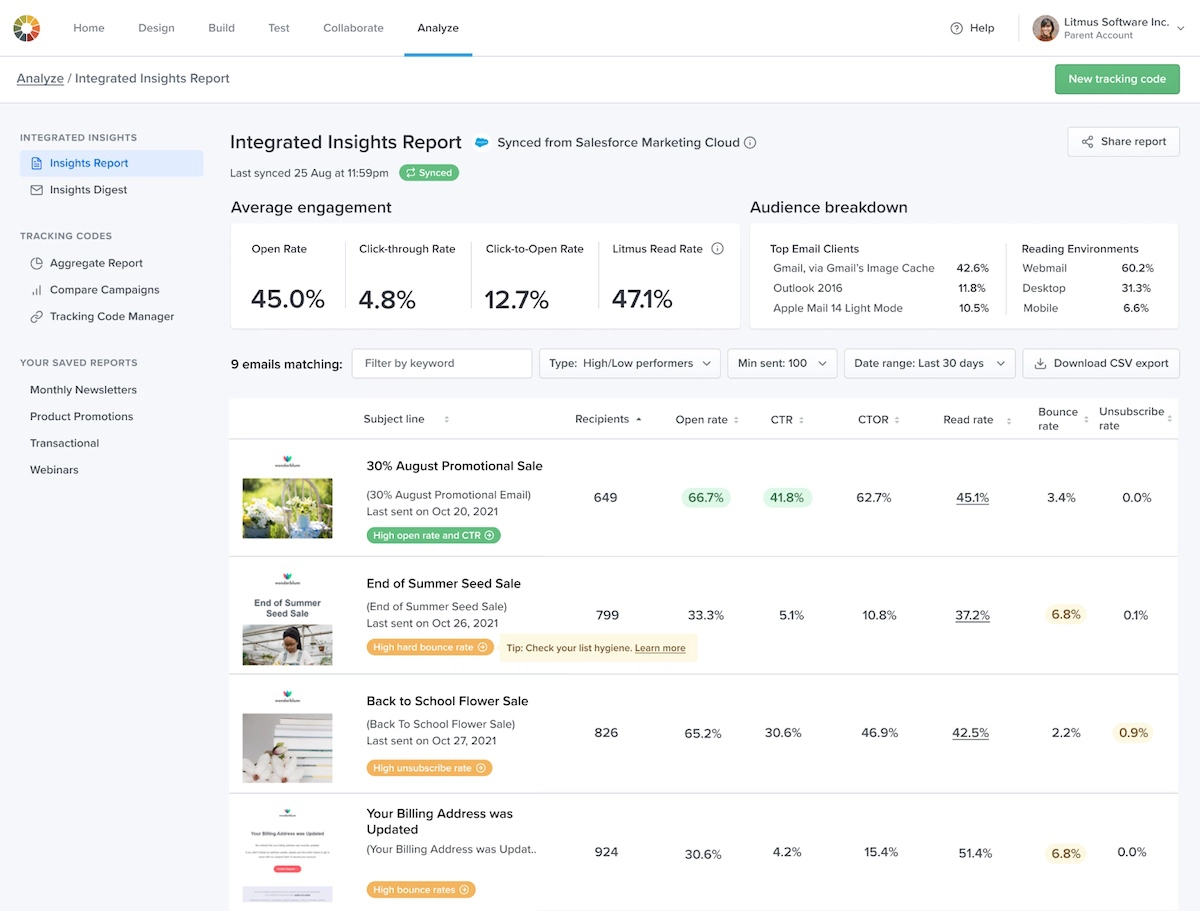Click End of Summer Seed Sale subject line

(444, 584)
